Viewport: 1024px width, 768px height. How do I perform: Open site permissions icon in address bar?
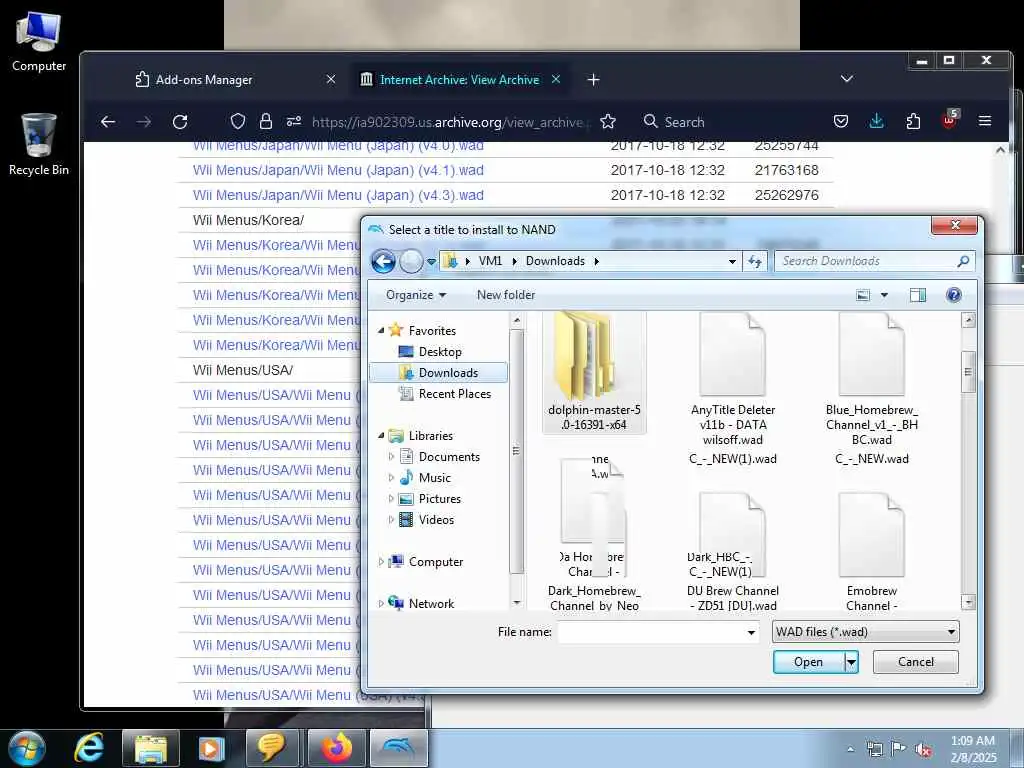click(294, 121)
